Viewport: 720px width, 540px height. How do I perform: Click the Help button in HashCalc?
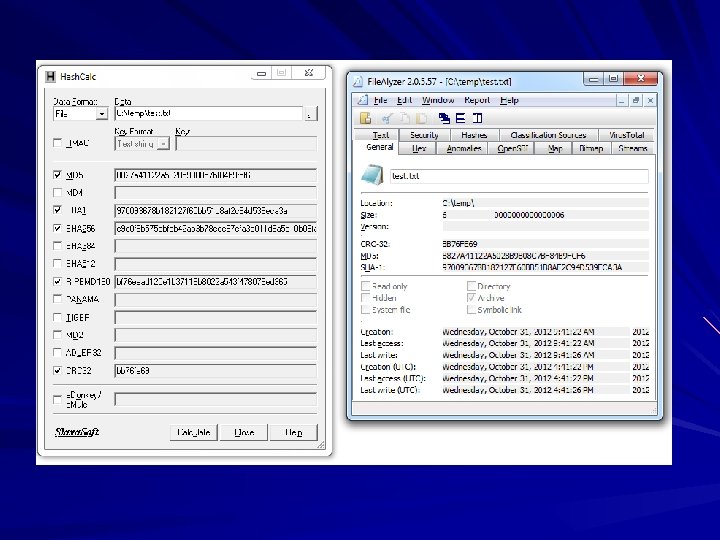tap(293, 432)
